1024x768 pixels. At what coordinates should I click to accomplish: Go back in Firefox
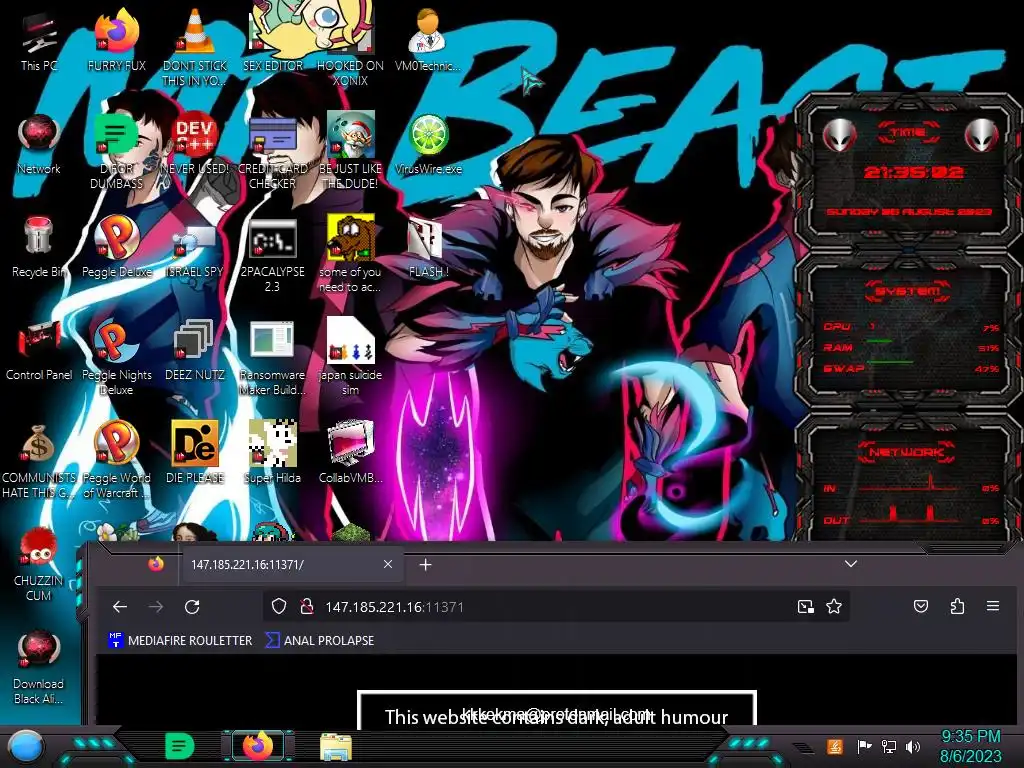(120, 607)
